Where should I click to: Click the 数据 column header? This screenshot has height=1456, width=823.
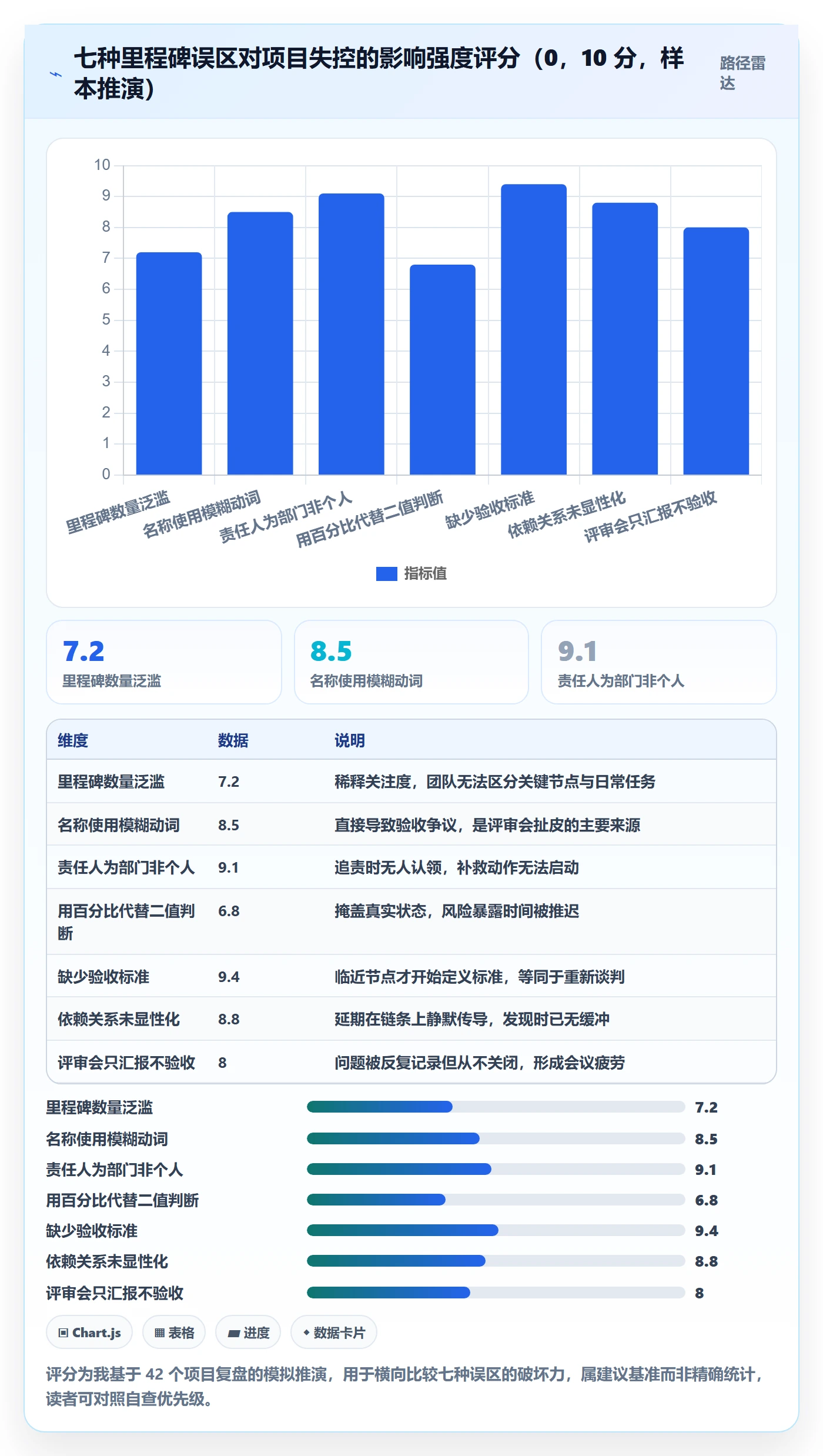pos(233,740)
